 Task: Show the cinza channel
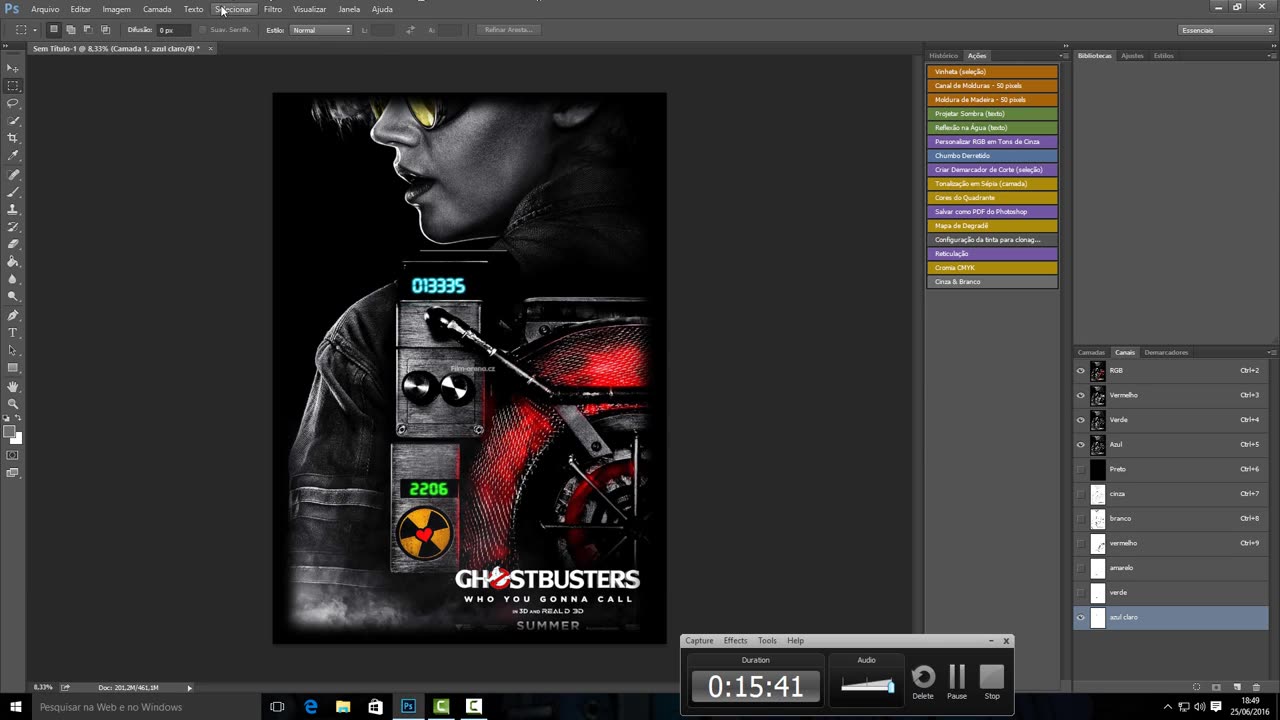1080,494
